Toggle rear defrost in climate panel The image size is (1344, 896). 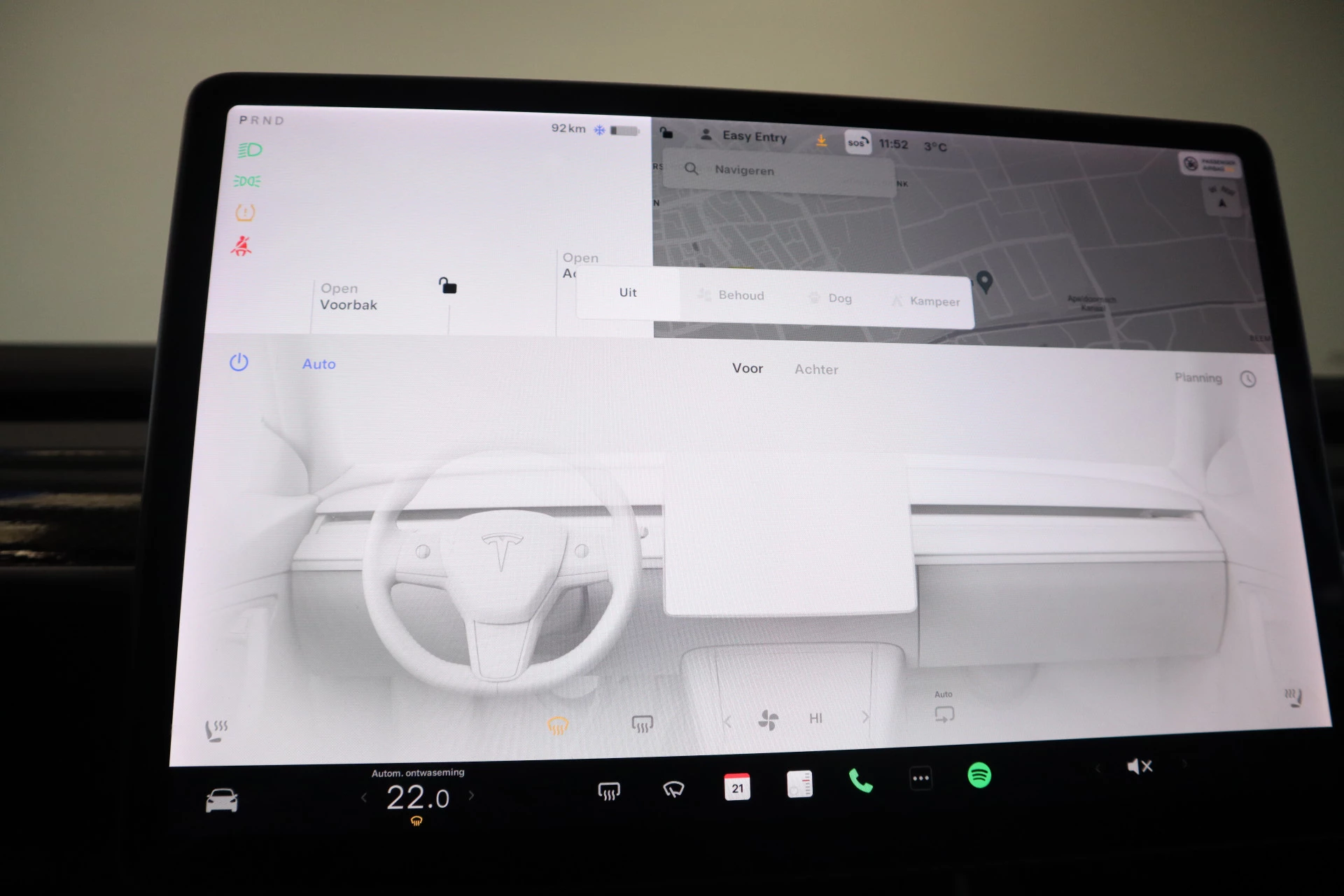pos(642,724)
